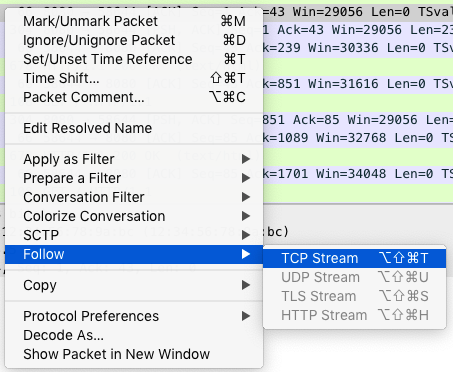Viewport: 453px width, 372px height.
Task: Open the Colorize Conversation submenu
Action: pos(134,216)
